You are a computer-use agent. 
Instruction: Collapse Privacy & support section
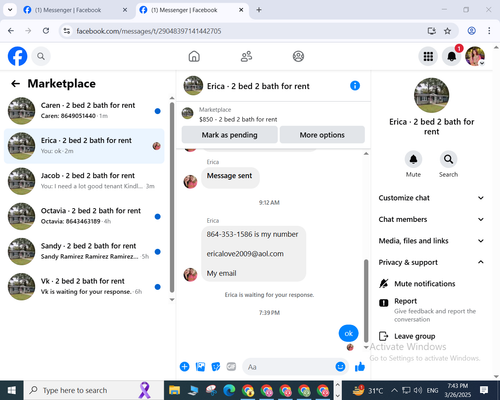tap(432, 262)
